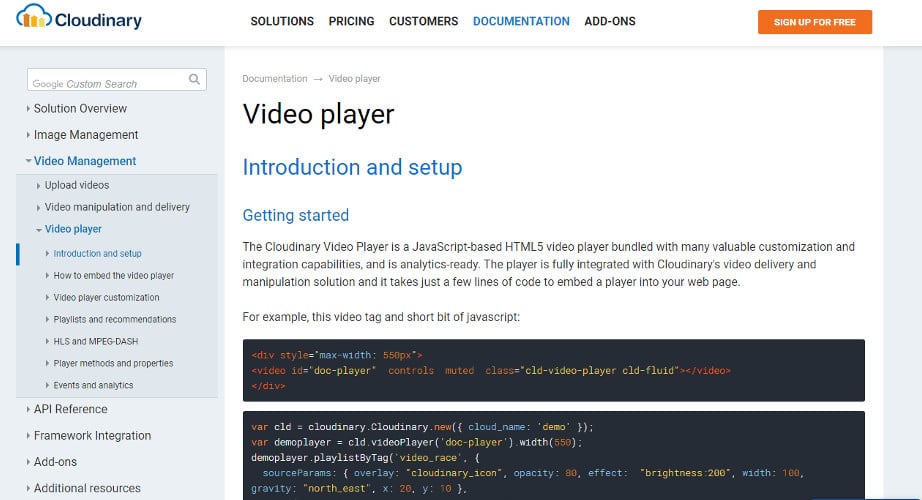Open How to embed the video player

click(113, 275)
